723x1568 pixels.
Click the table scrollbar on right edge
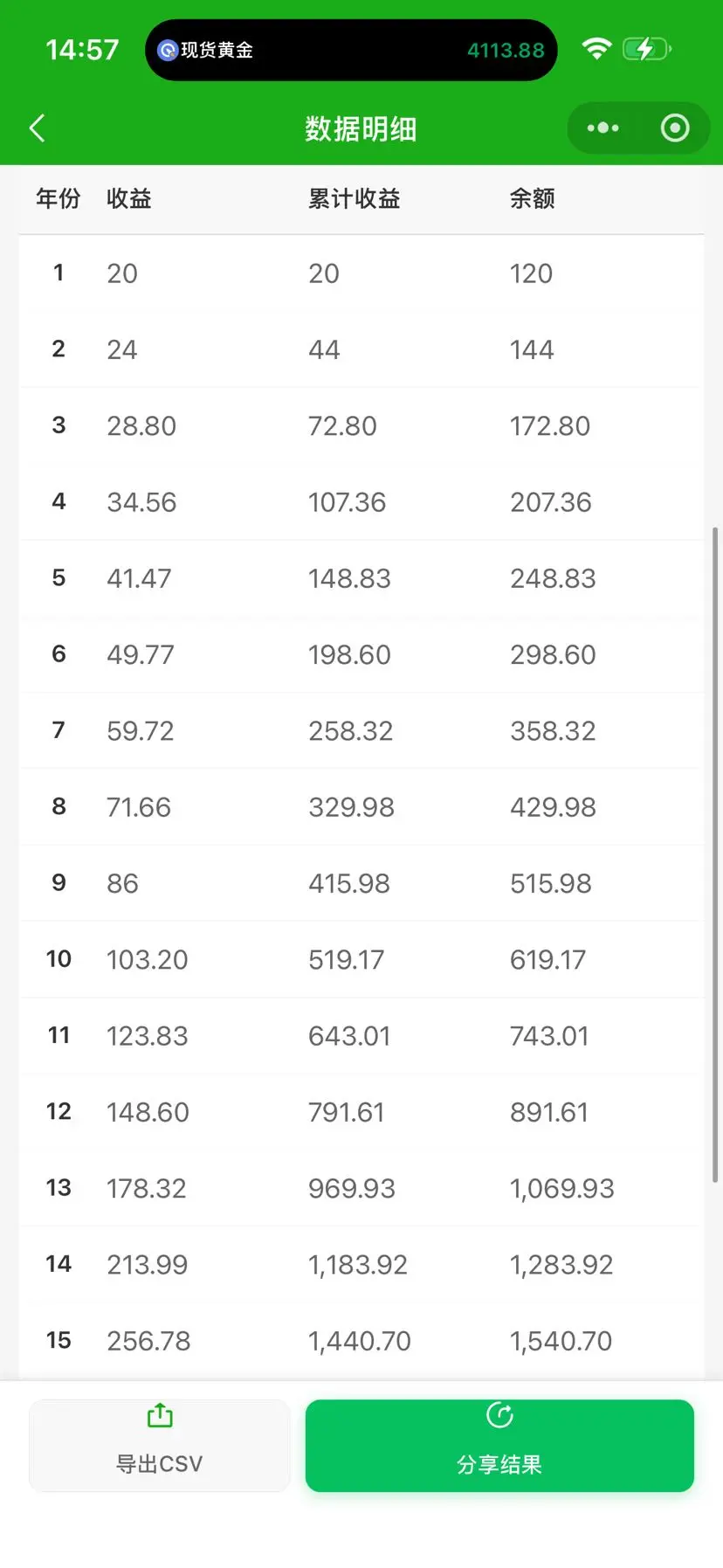(x=715, y=854)
